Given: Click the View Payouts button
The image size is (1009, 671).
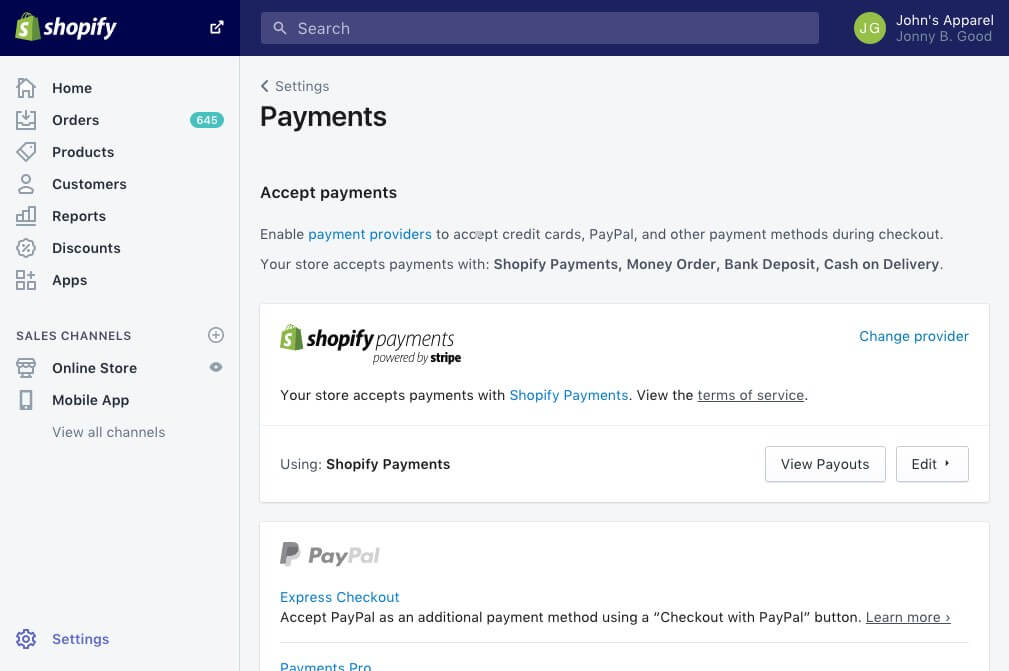Looking at the screenshot, I should click(825, 464).
